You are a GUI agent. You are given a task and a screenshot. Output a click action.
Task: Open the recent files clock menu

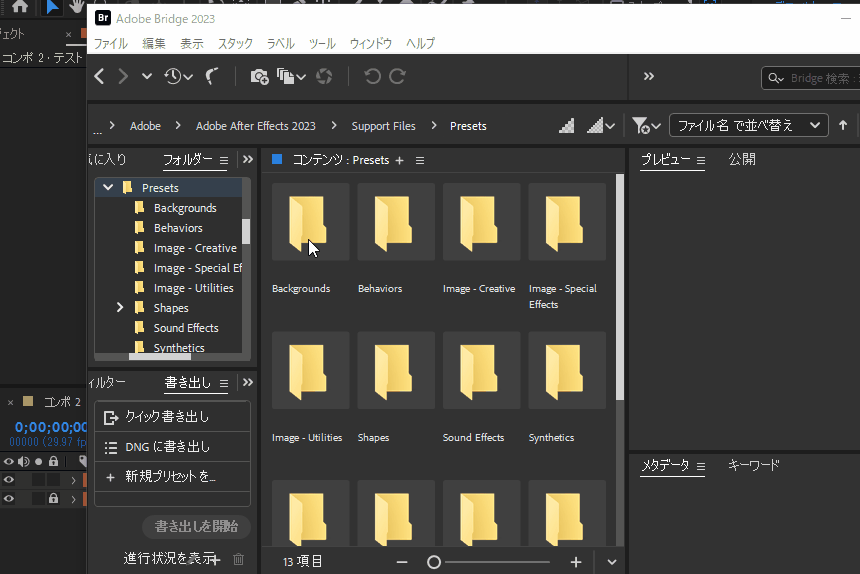178,76
